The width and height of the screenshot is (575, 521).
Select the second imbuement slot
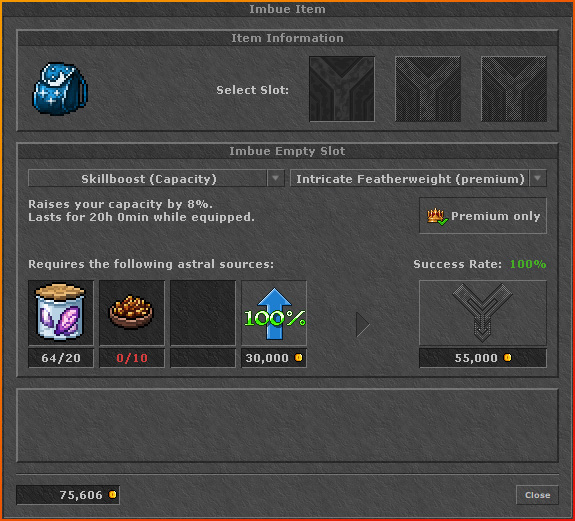click(428, 89)
